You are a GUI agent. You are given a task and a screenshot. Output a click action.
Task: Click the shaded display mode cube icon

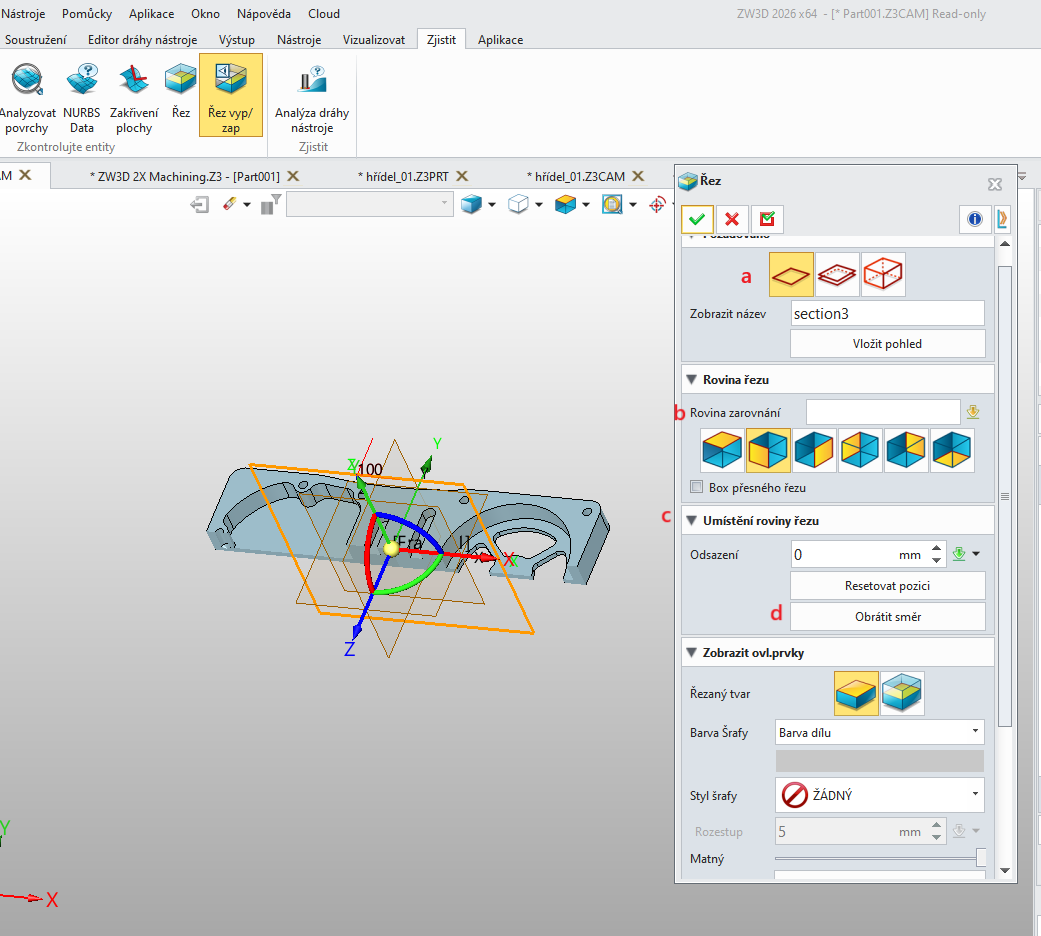click(x=471, y=204)
